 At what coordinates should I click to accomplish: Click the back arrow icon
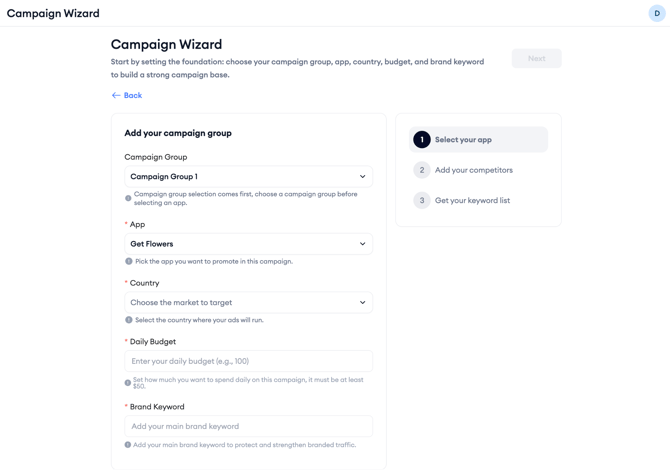pyautogui.click(x=116, y=96)
